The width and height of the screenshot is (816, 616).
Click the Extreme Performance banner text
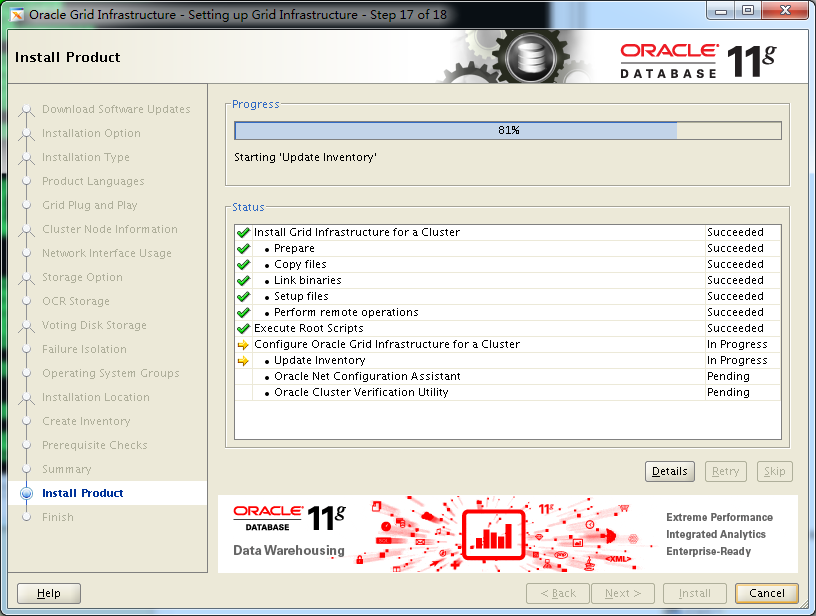coord(719,517)
